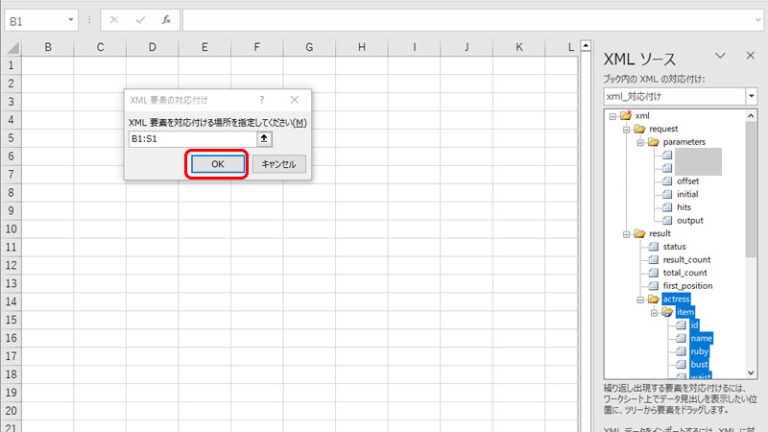Click the formula bar enter checkmark icon
Image resolution: width=768 pixels, height=432 pixels.
[140, 19]
